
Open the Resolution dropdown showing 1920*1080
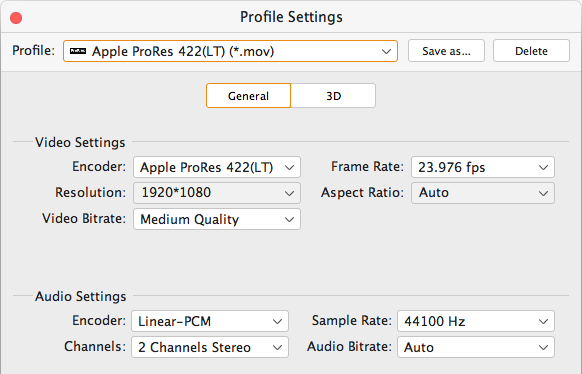217,193
